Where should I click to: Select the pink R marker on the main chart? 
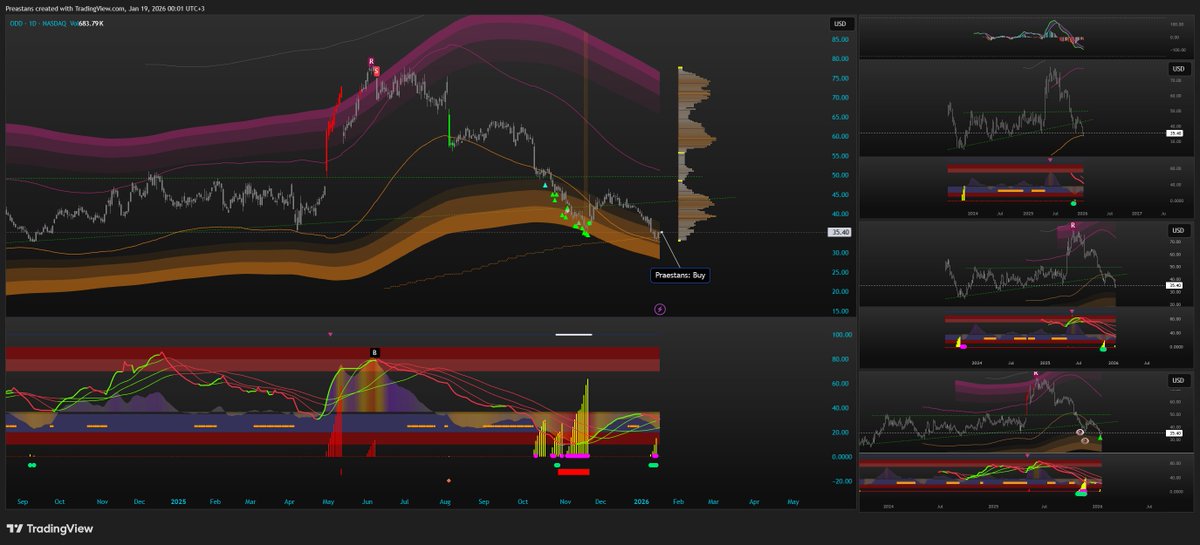click(371, 62)
